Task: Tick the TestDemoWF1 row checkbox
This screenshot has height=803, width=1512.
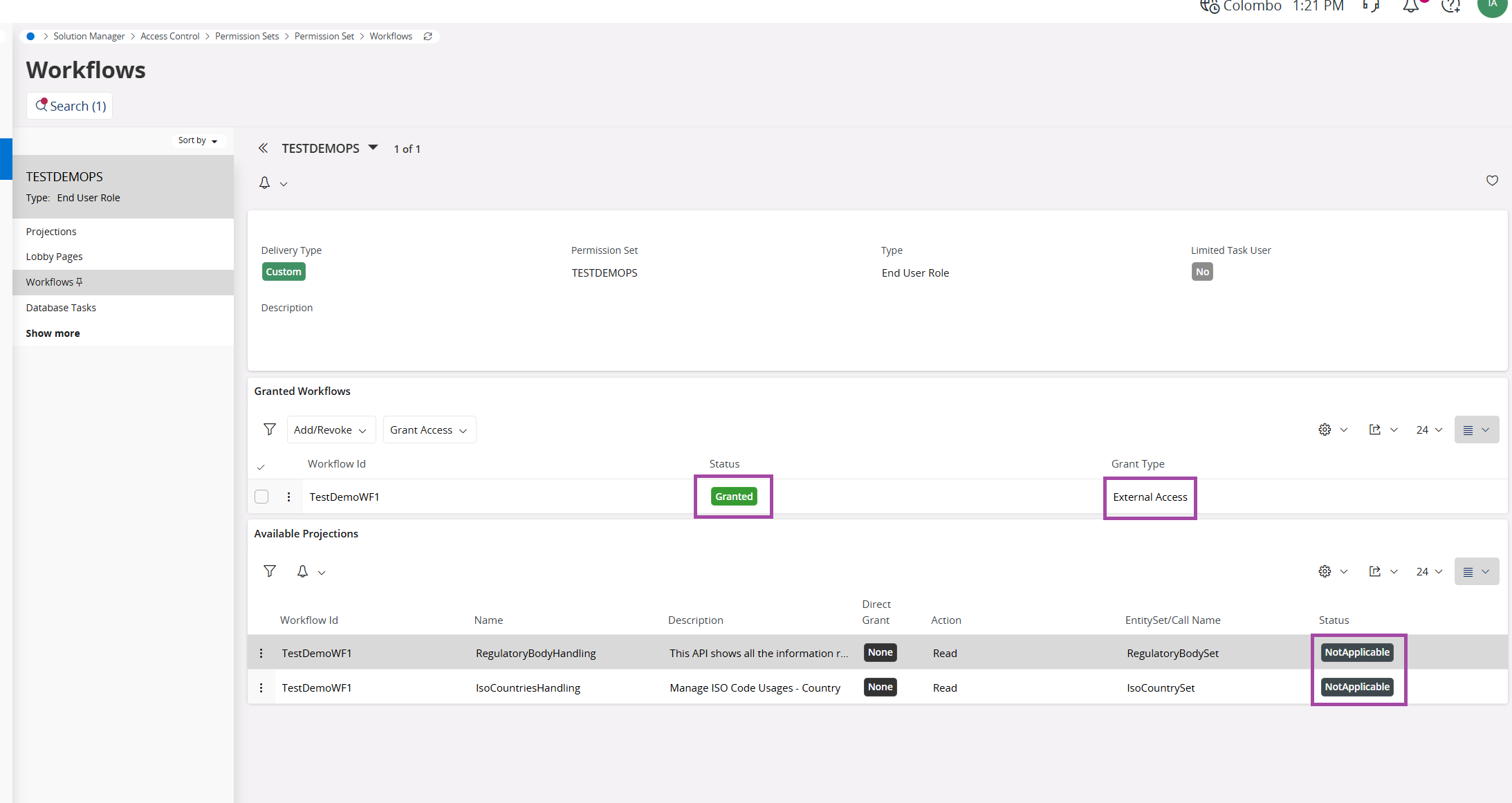Action: pos(261,497)
